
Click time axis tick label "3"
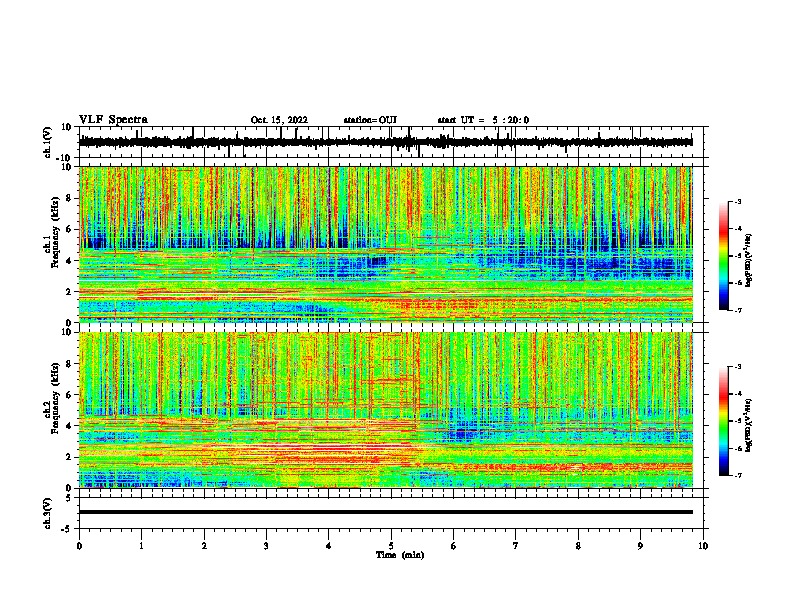click(266, 546)
